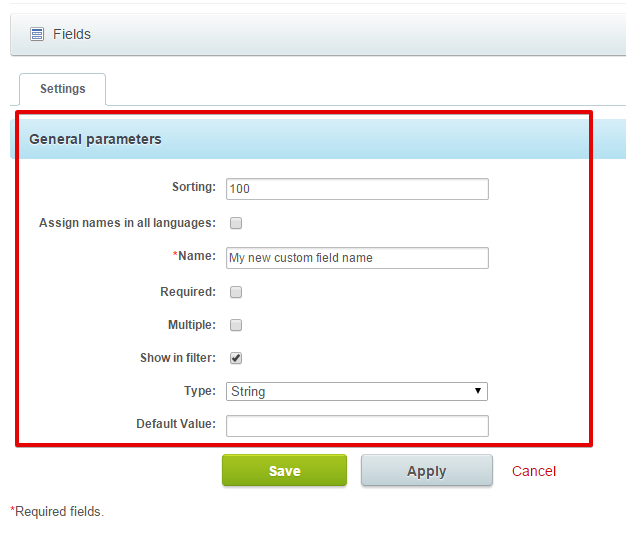The height and width of the screenshot is (536, 626).
Task: Click the Fields form icon
Action: point(37,34)
